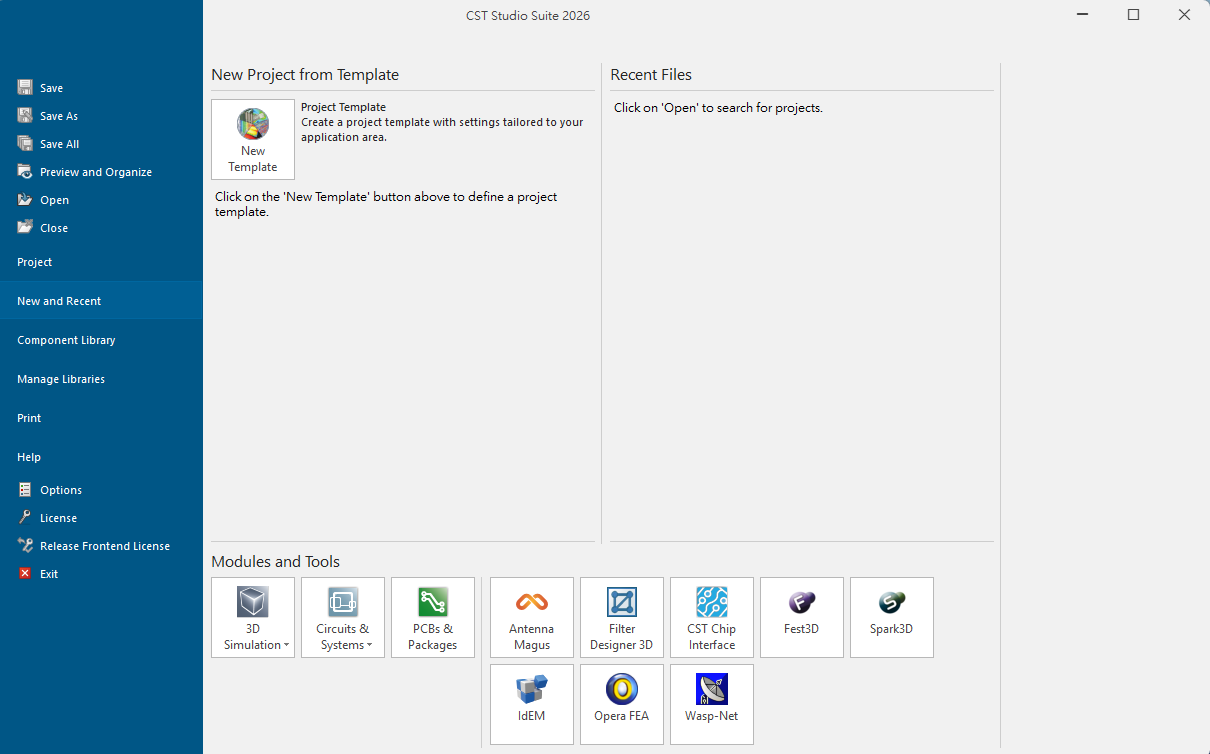The image size is (1210, 754).
Task: Click the Save As icon
Action: pos(25,116)
